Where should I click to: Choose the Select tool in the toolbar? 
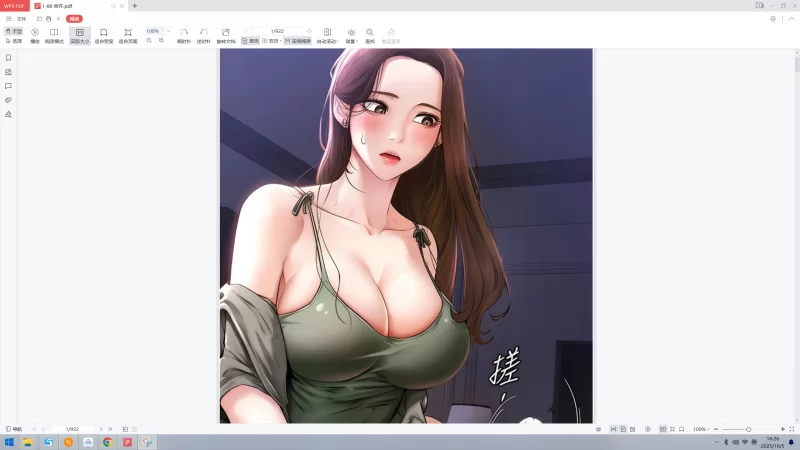[14, 41]
